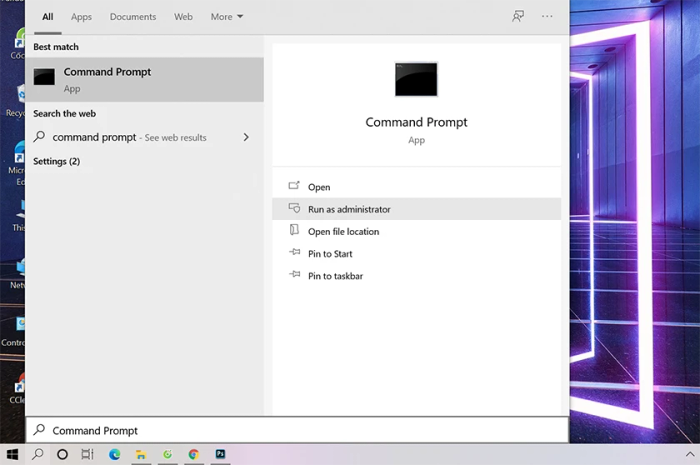
Task: Open the Documents search tab
Action: [x=133, y=17]
